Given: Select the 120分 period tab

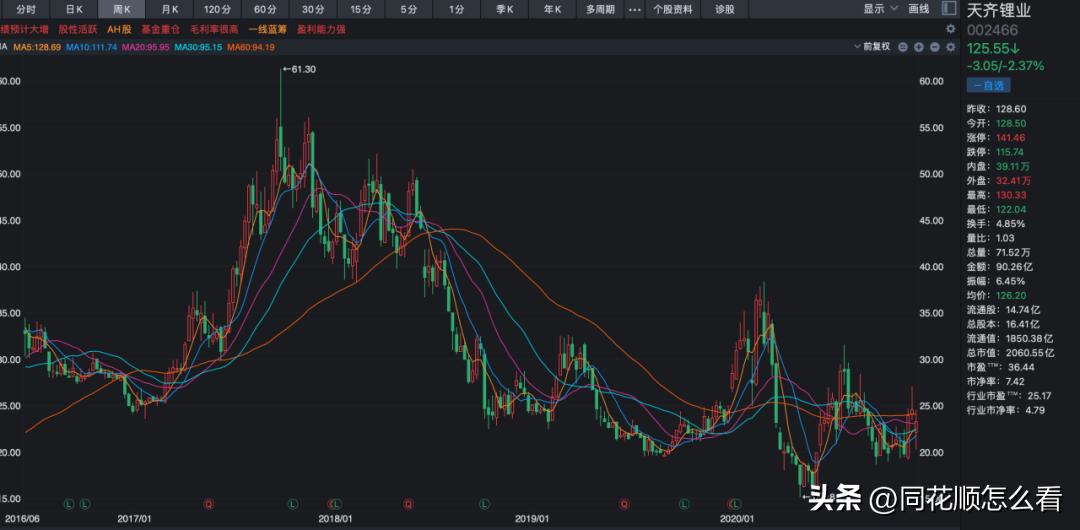Looking at the screenshot, I should [x=218, y=9].
